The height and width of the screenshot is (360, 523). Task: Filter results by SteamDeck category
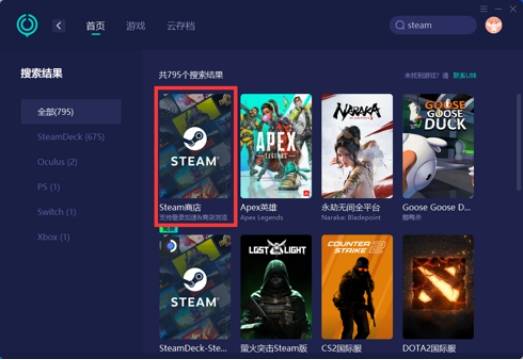(x=71, y=137)
